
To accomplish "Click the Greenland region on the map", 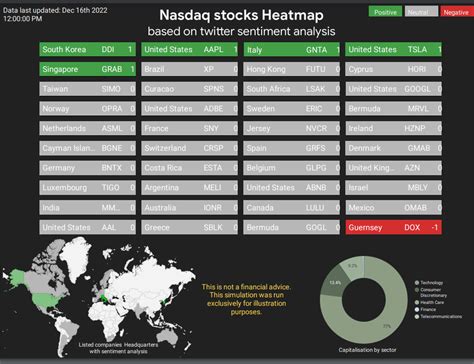I will tap(74, 257).
